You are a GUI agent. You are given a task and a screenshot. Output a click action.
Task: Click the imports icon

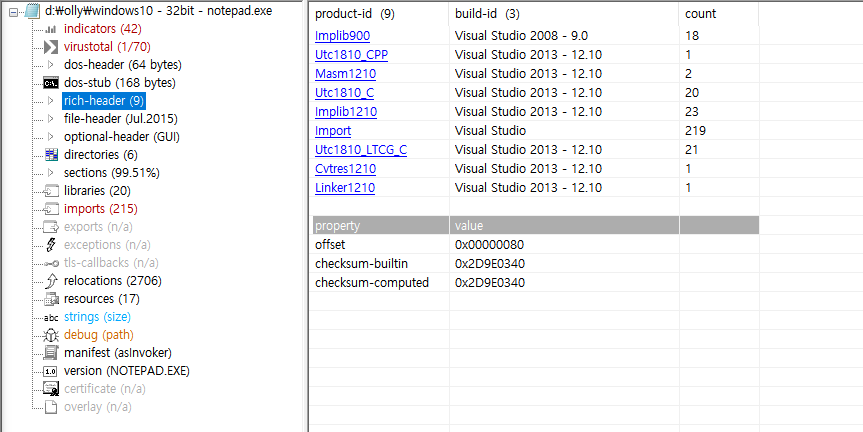click(51, 209)
